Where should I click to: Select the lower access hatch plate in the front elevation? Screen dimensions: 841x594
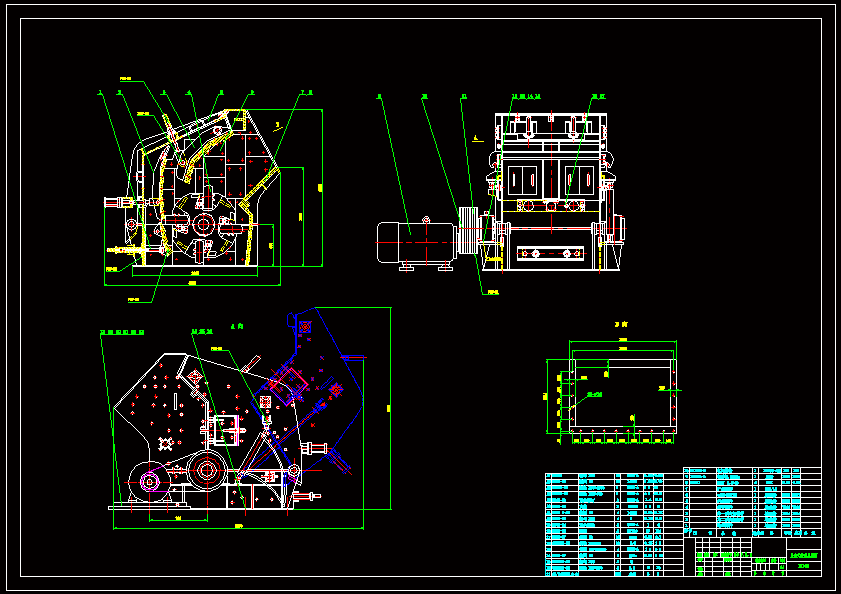[550, 253]
